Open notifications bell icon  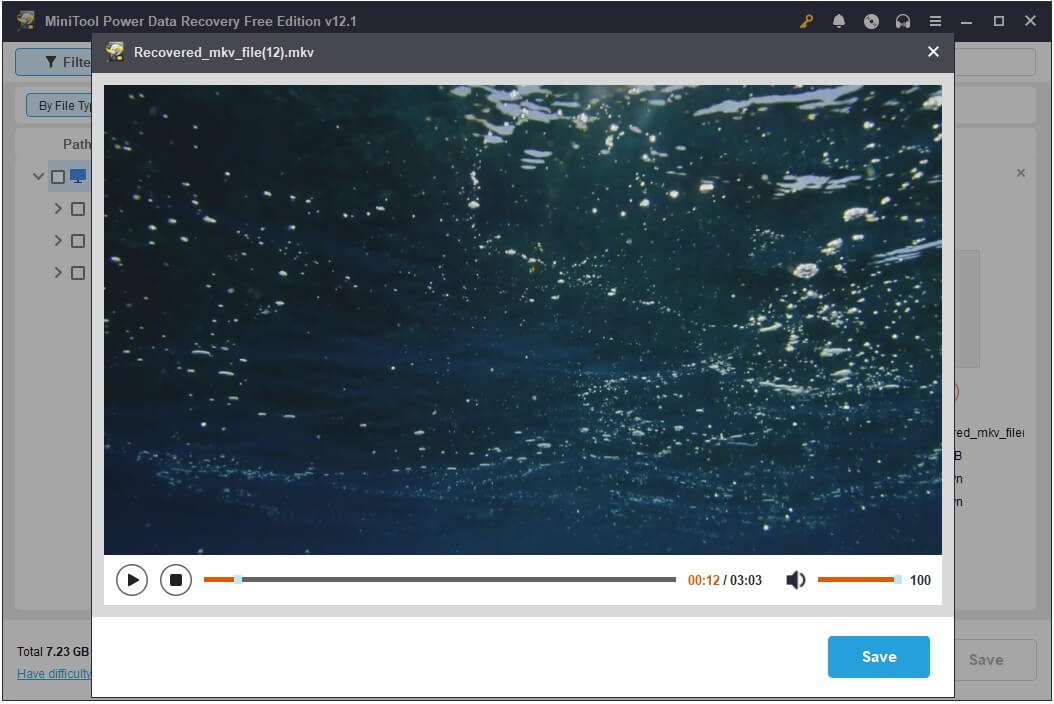839,22
